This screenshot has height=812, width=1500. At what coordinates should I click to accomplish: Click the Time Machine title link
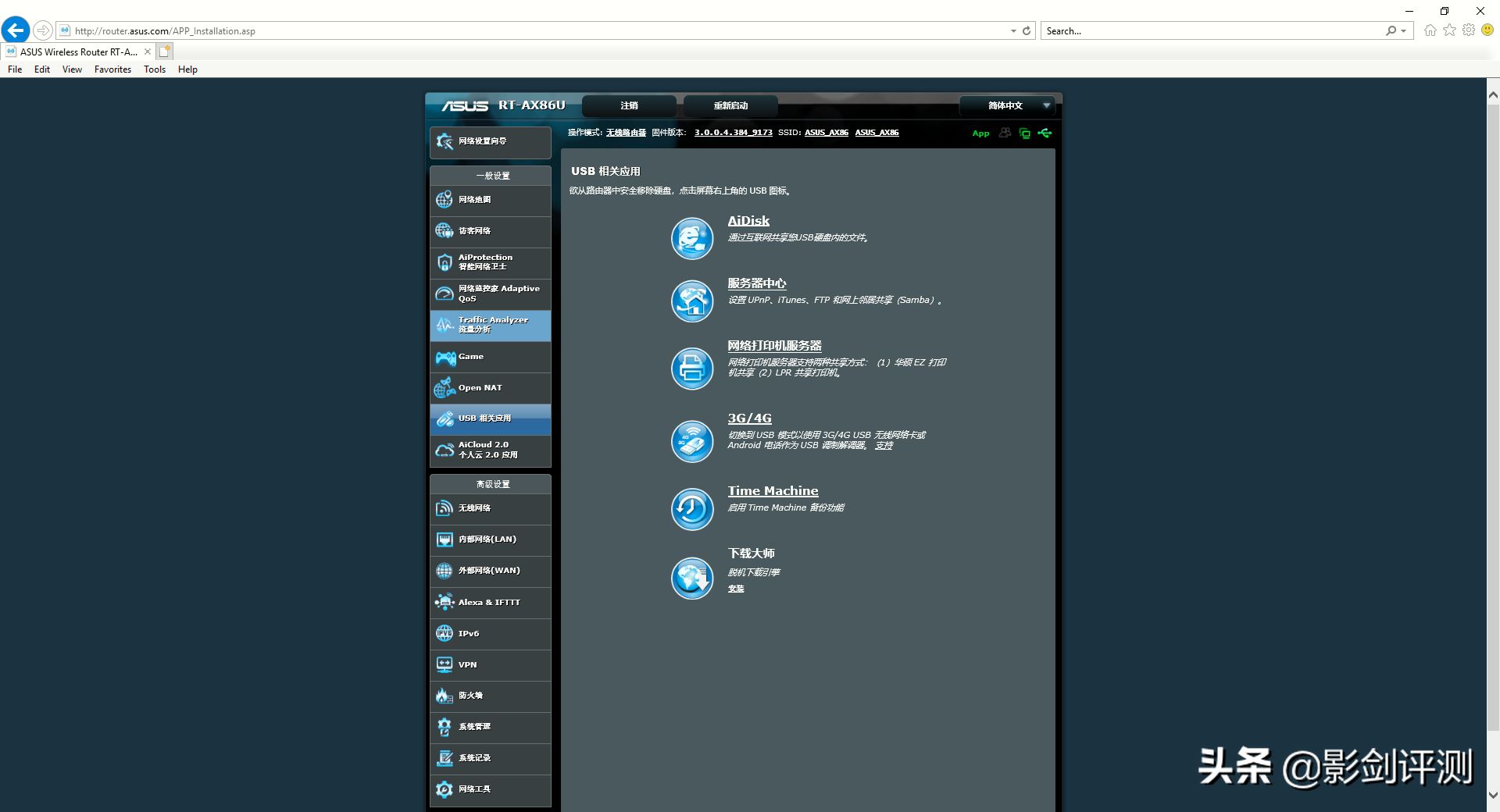773,491
